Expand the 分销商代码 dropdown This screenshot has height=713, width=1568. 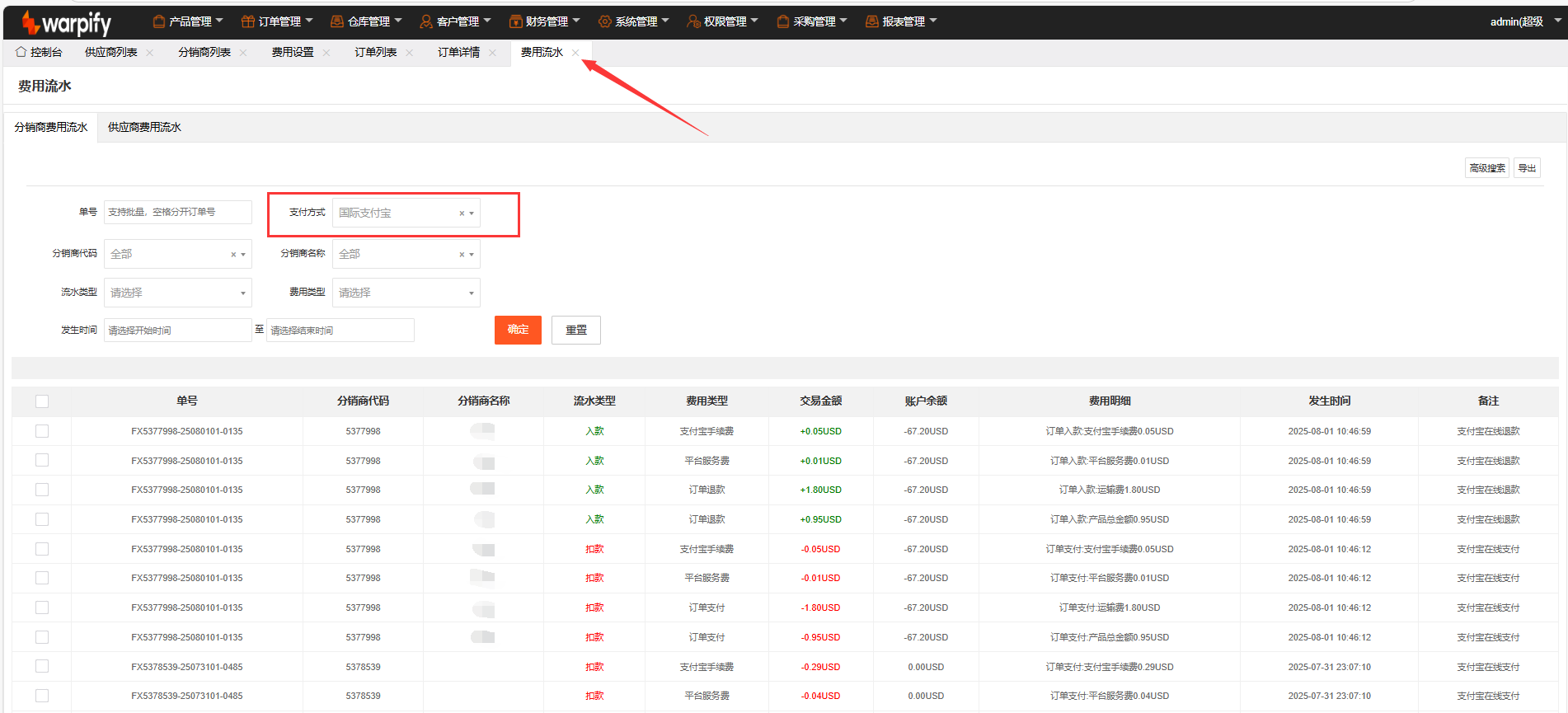[x=242, y=255]
